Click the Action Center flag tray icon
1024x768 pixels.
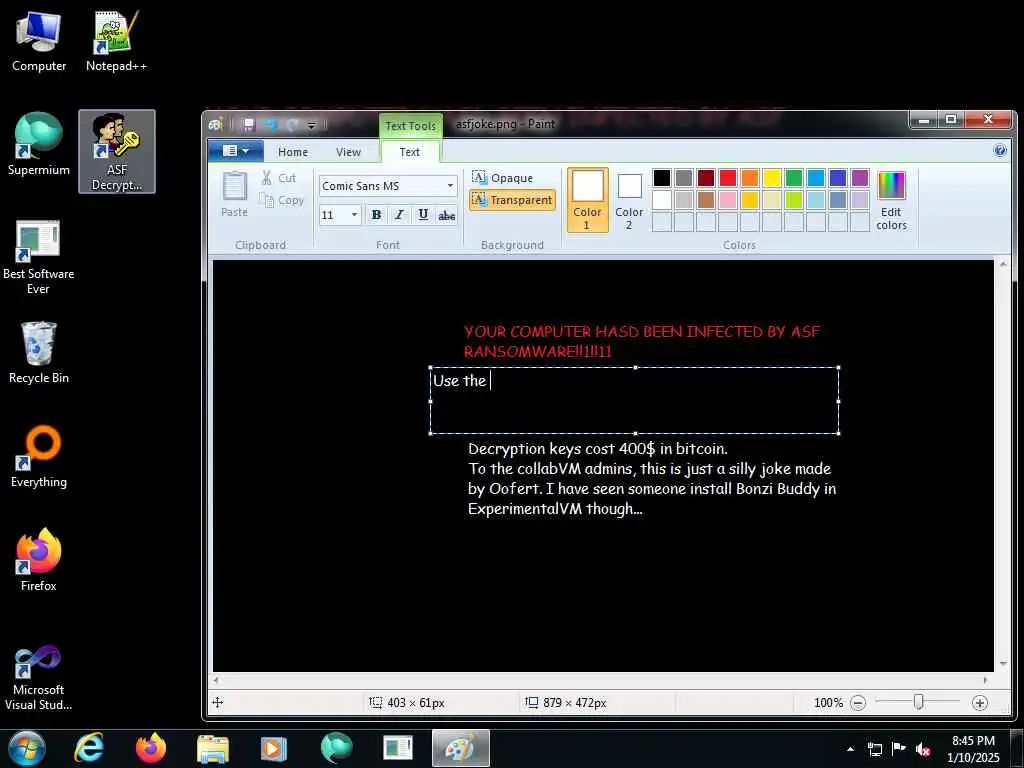[899, 749]
